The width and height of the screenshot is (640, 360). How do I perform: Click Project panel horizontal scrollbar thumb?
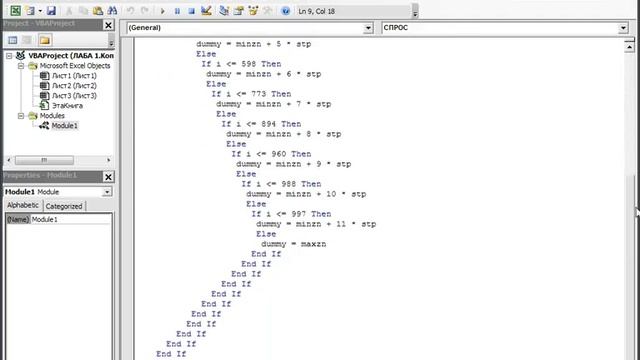click(44, 160)
